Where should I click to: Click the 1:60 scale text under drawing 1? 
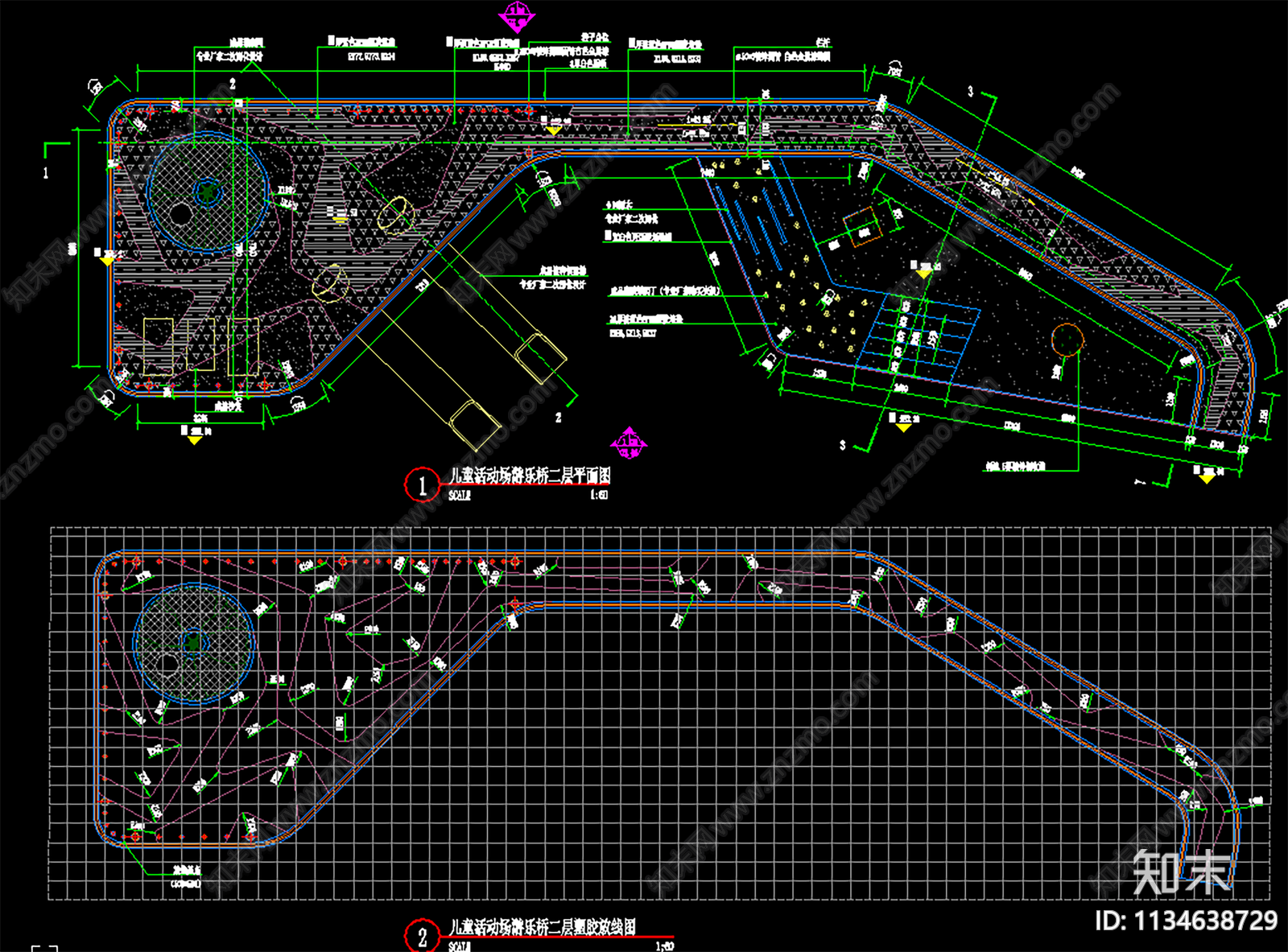point(600,495)
